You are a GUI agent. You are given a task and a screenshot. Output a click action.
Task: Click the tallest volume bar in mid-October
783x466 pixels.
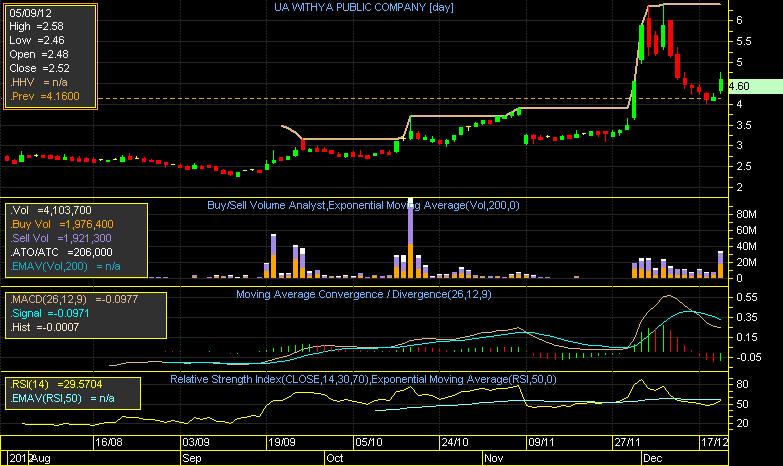(x=410, y=238)
